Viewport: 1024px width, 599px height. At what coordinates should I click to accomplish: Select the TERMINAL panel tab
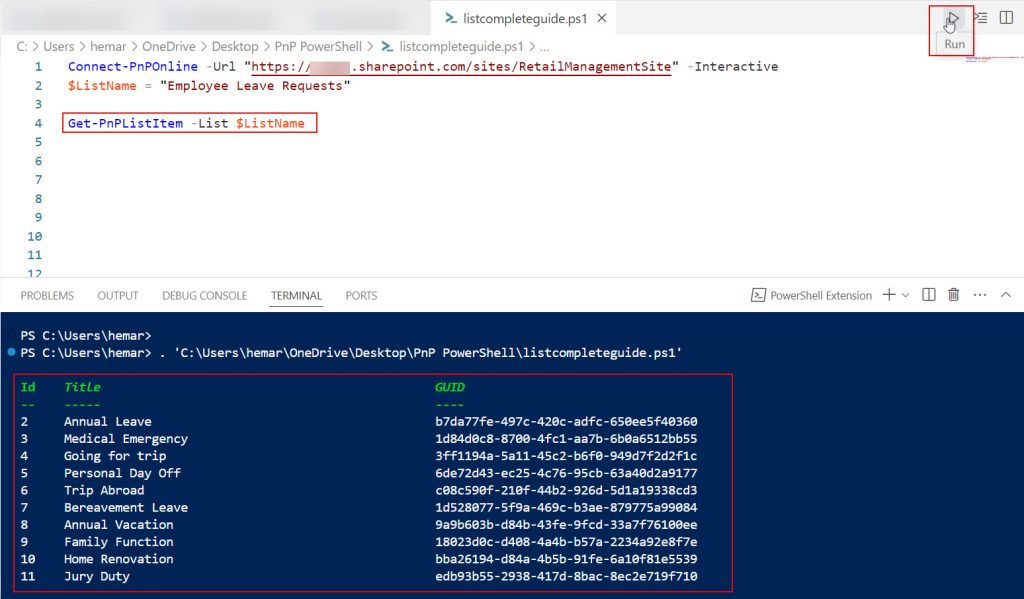click(x=296, y=296)
